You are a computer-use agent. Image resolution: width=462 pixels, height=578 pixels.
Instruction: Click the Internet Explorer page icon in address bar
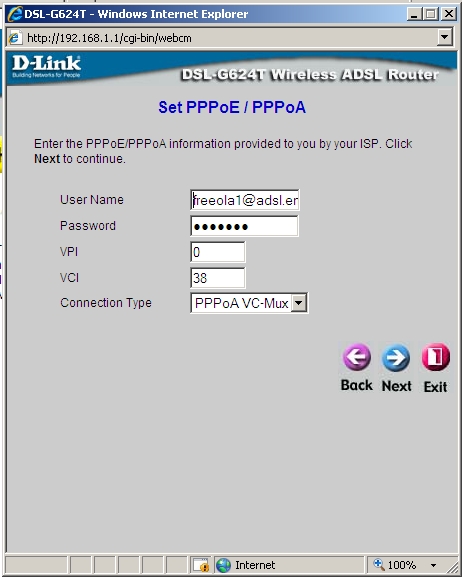coord(15,38)
